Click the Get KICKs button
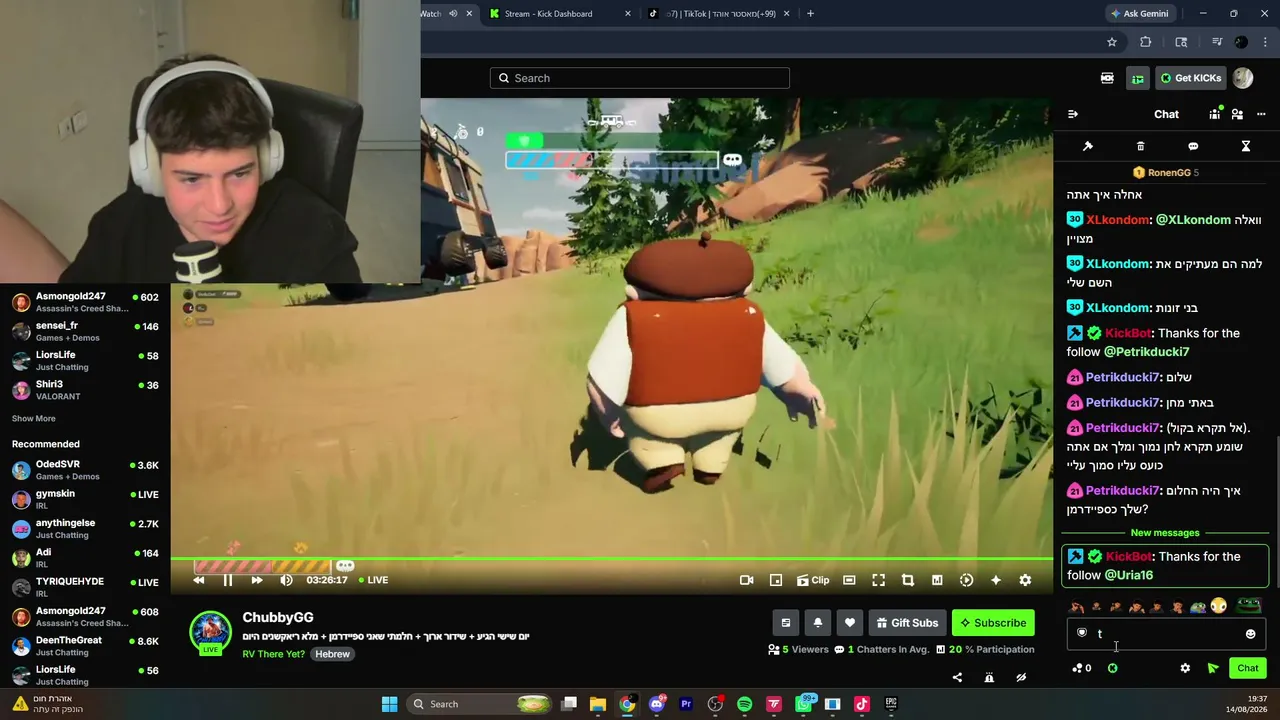This screenshot has width=1280, height=720. pos(1190,78)
